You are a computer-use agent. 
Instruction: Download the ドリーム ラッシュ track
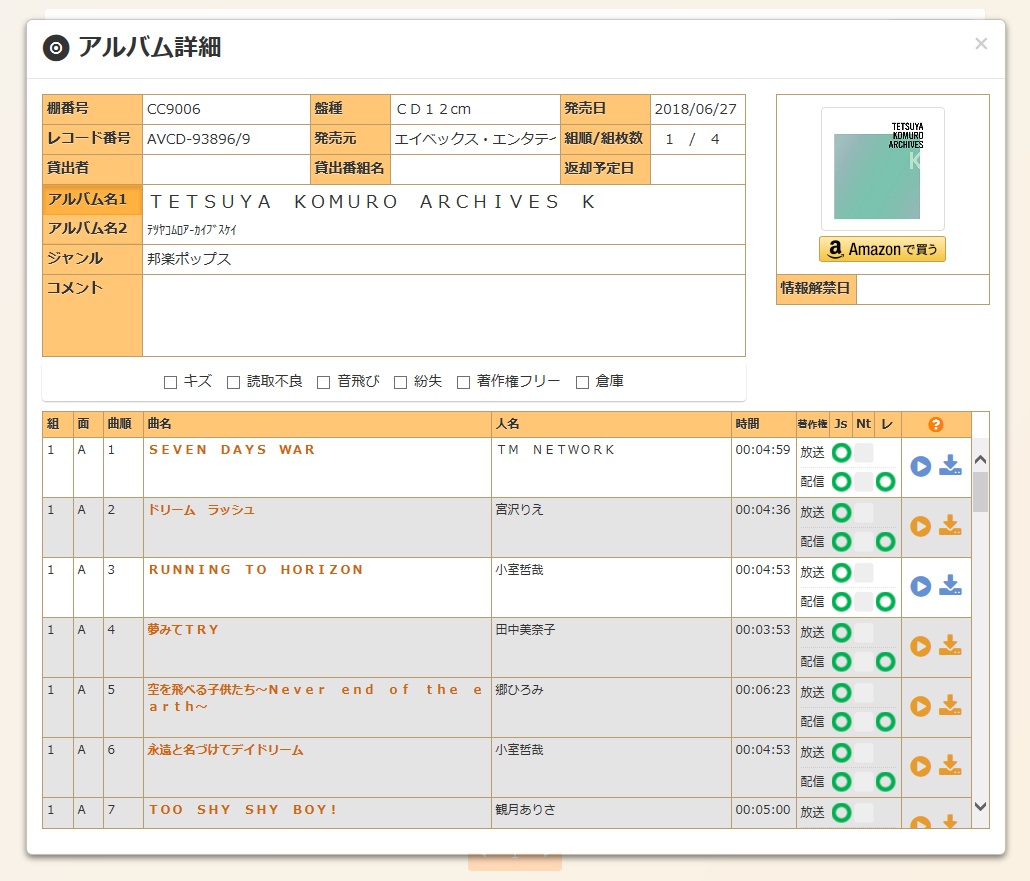(x=950, y=526)
